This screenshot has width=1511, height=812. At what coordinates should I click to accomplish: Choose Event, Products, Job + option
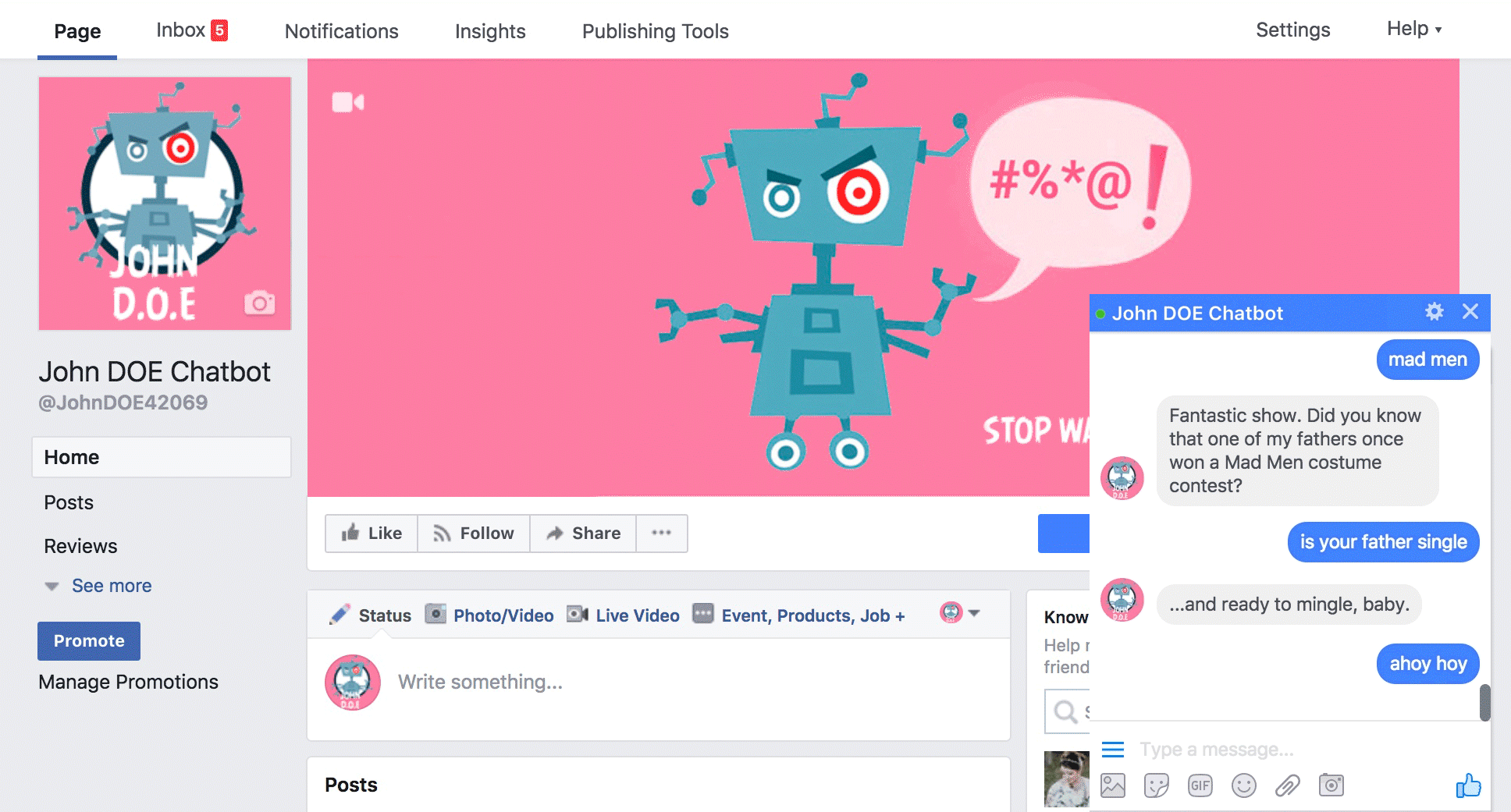click(x=799, y=615)
